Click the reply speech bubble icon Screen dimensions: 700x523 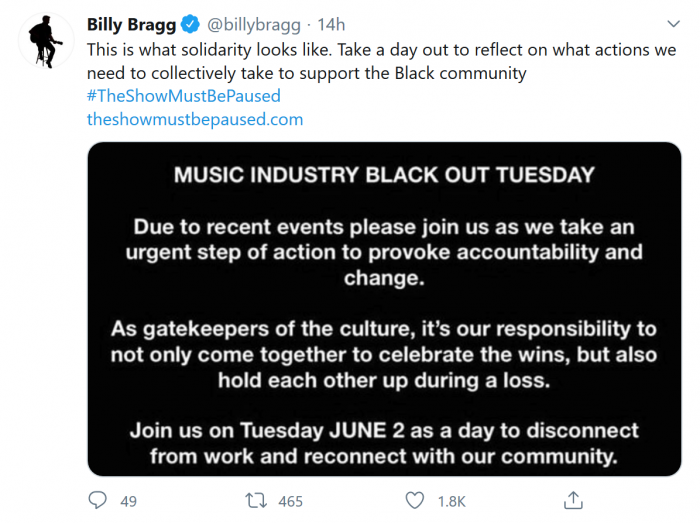[x=97, y=500]
